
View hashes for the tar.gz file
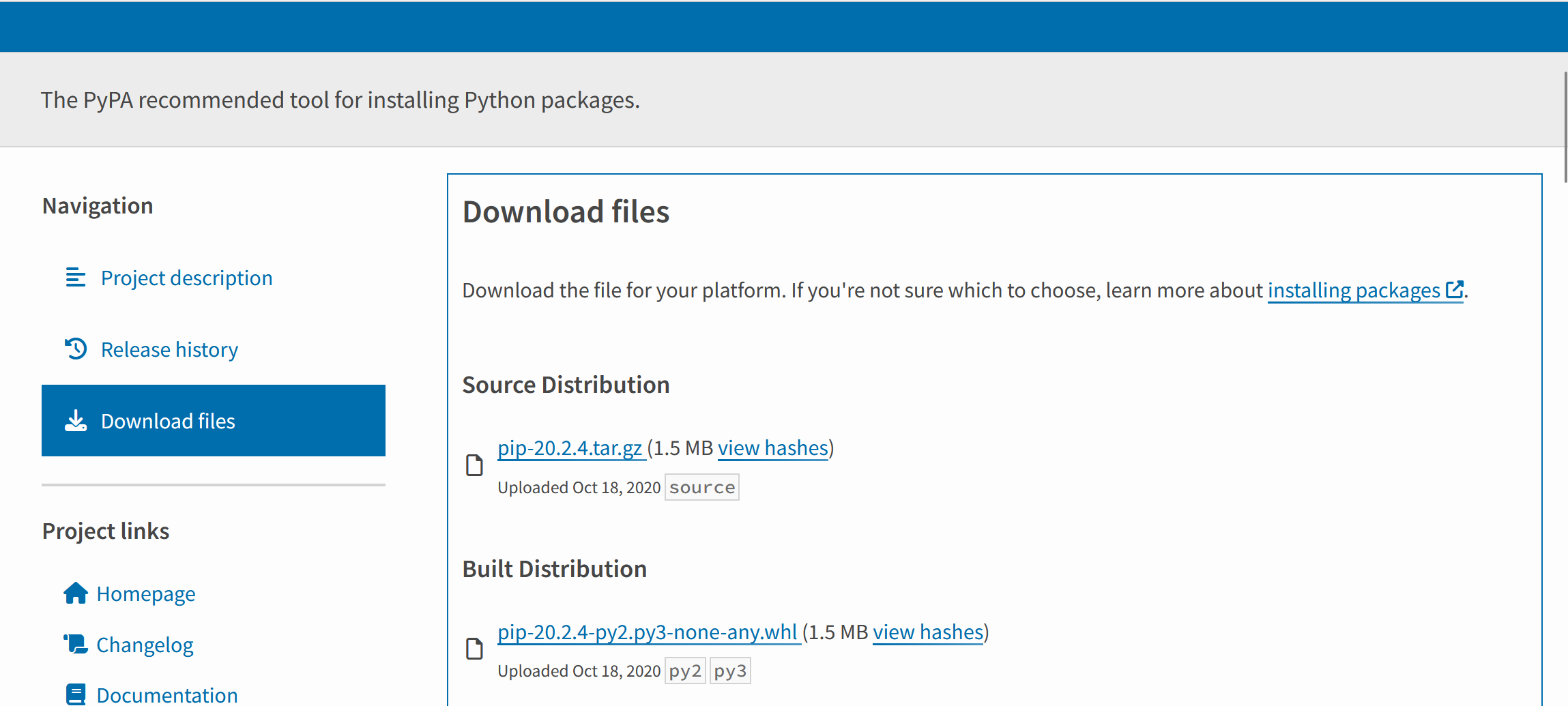point(772,448)
